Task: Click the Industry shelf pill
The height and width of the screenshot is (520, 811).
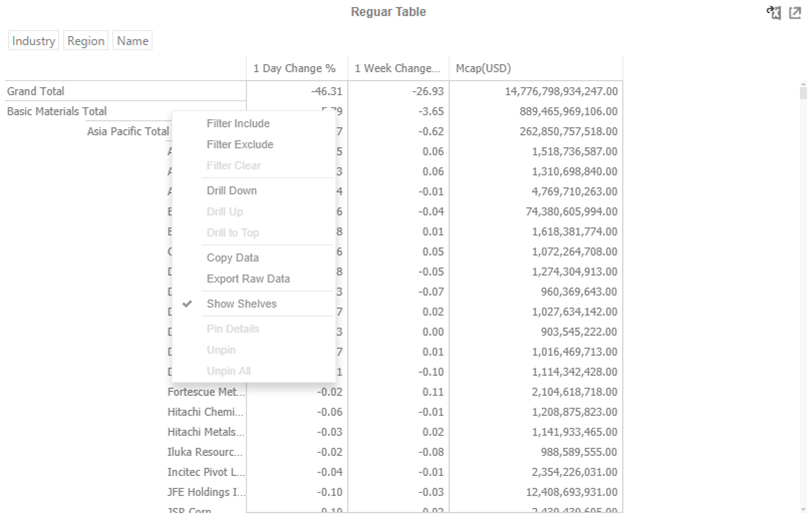Action: coord(34,41)
